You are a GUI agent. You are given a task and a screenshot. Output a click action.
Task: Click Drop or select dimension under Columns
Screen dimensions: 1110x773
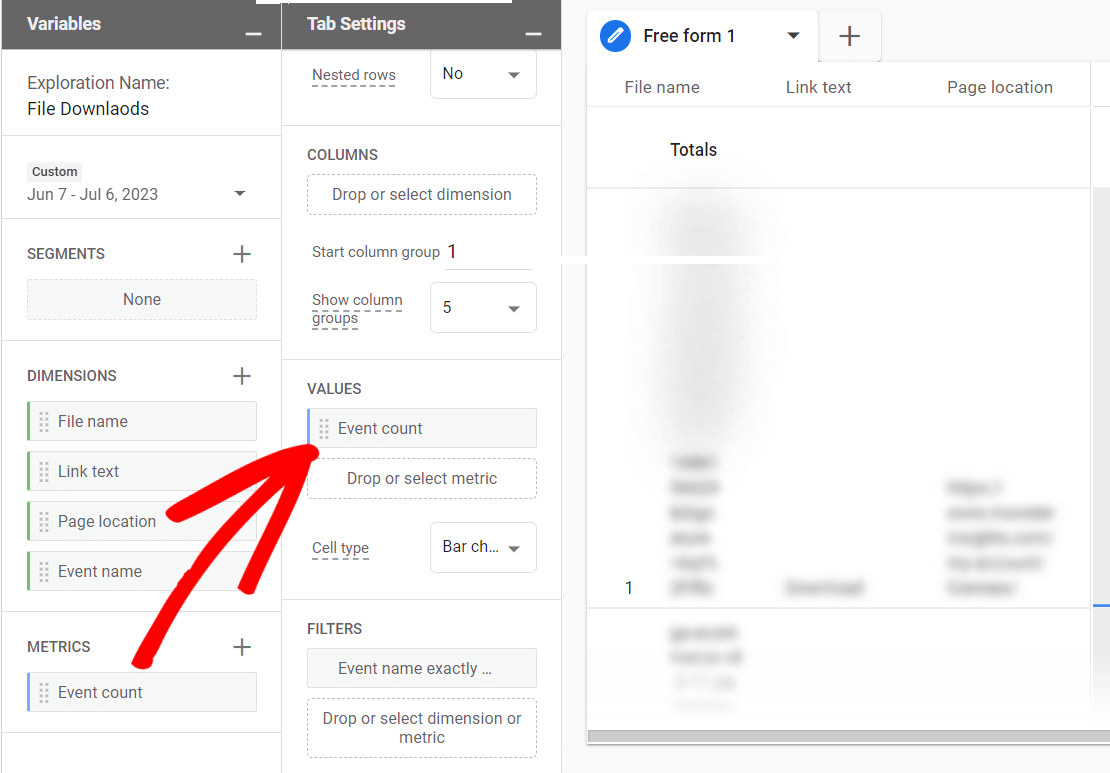[421, 195]
